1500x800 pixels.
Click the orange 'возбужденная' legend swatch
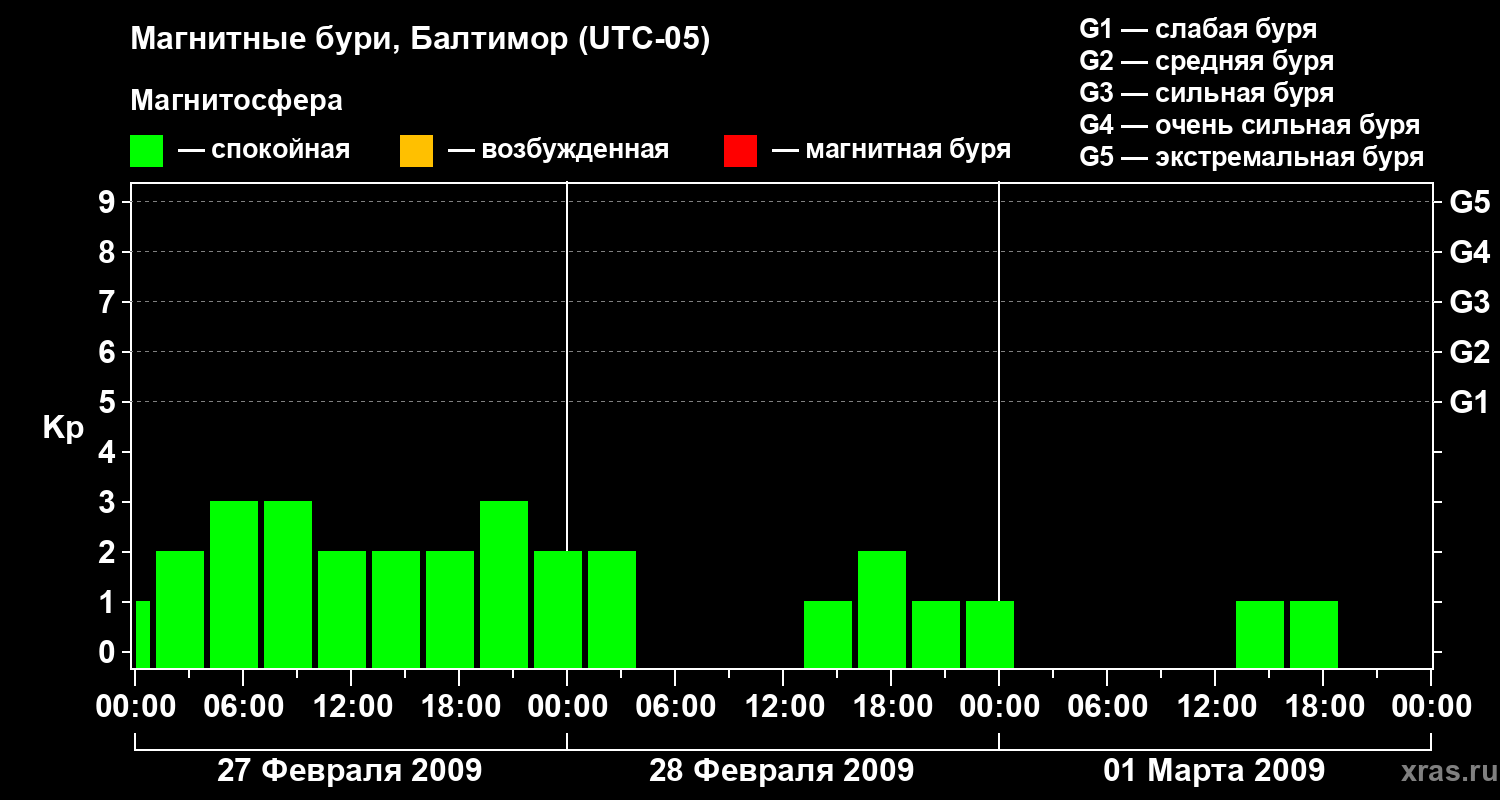tap(416, 151)
